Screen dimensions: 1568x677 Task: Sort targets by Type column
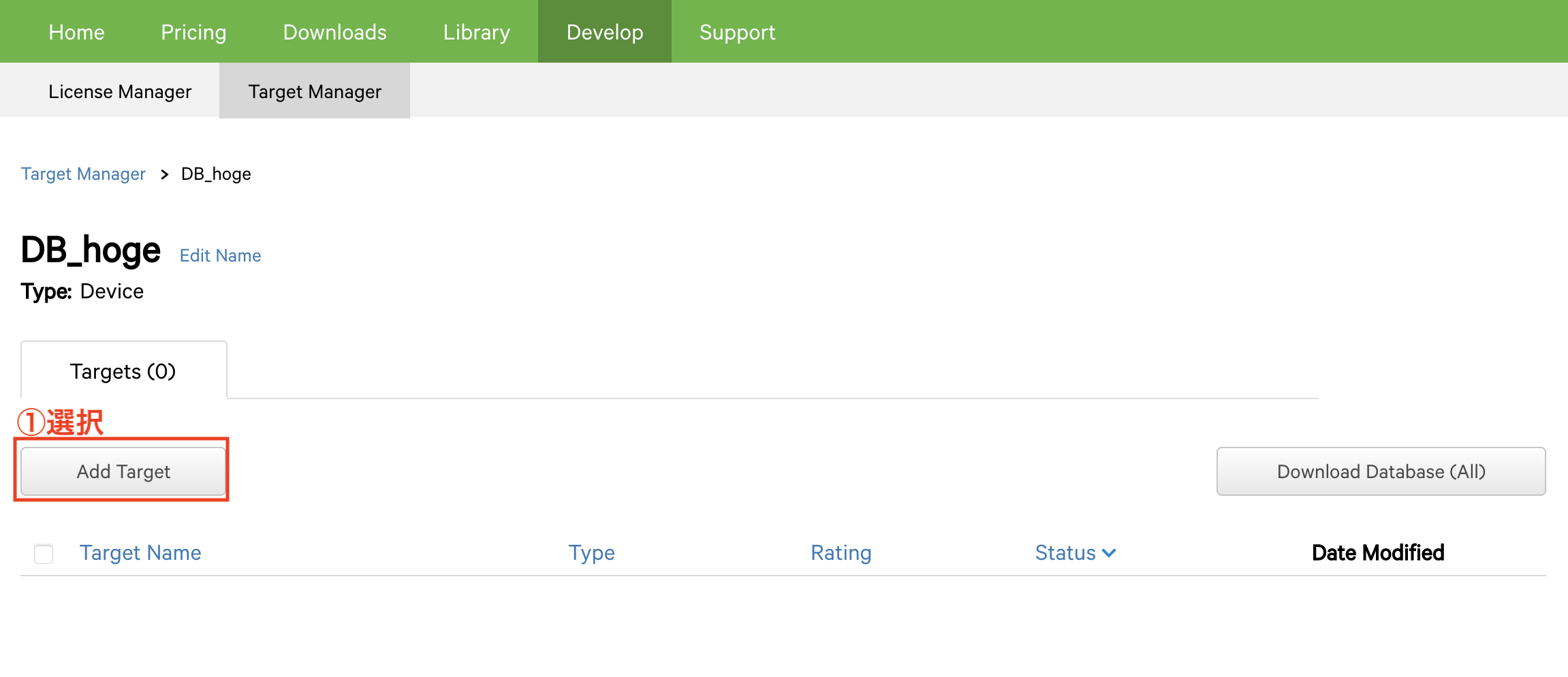pos(591,552)
